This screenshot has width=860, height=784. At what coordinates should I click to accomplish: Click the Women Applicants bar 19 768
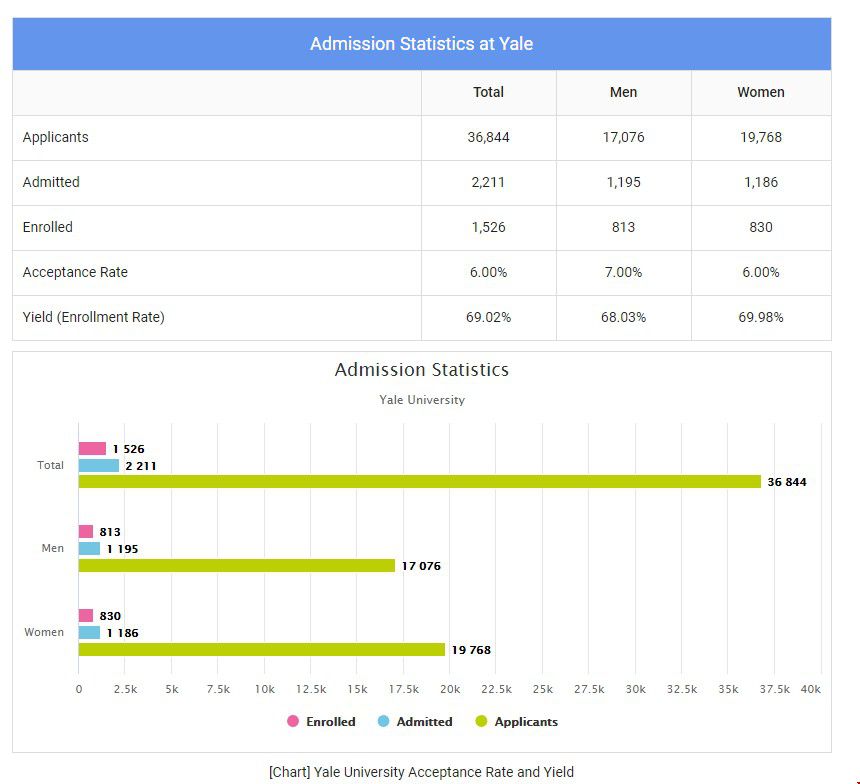pyautogui.click(x=262, y=650)
